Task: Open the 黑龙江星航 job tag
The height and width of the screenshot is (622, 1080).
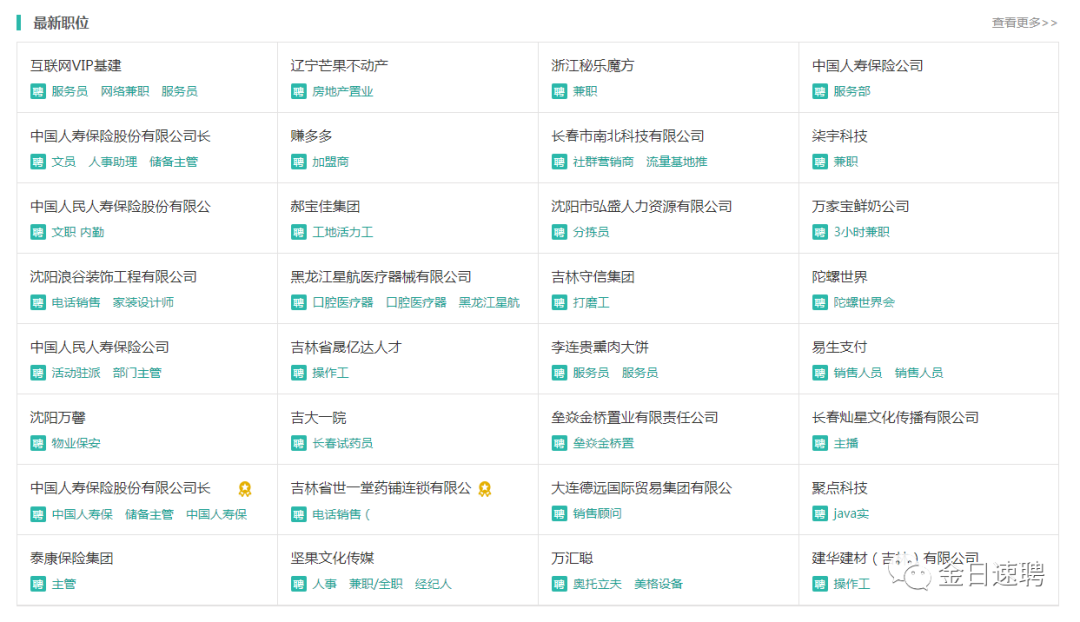Action: pyautogui.click(x=489, y=302)
